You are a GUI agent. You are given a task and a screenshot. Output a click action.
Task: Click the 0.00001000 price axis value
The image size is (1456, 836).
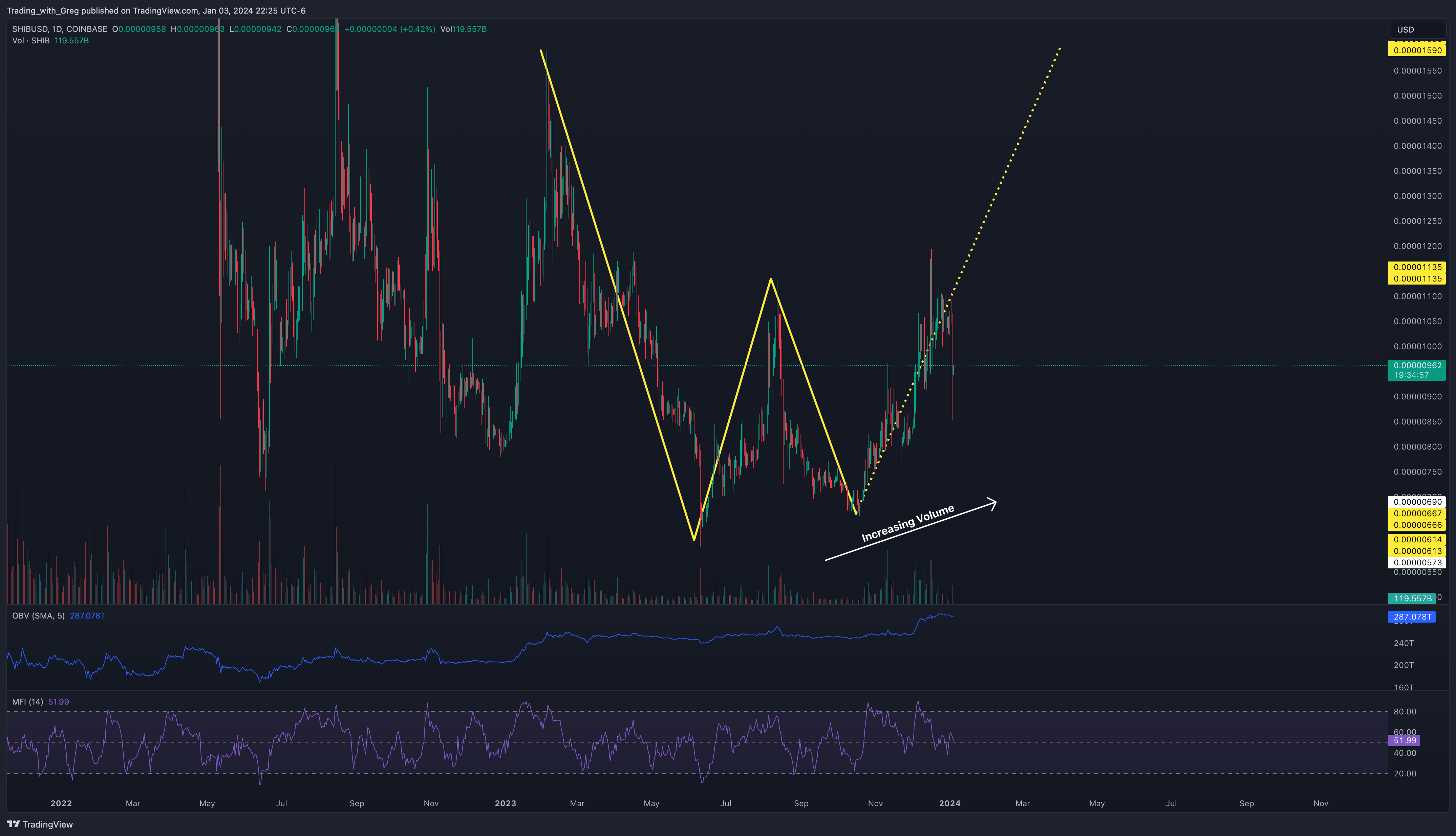tap(1417, 346)
